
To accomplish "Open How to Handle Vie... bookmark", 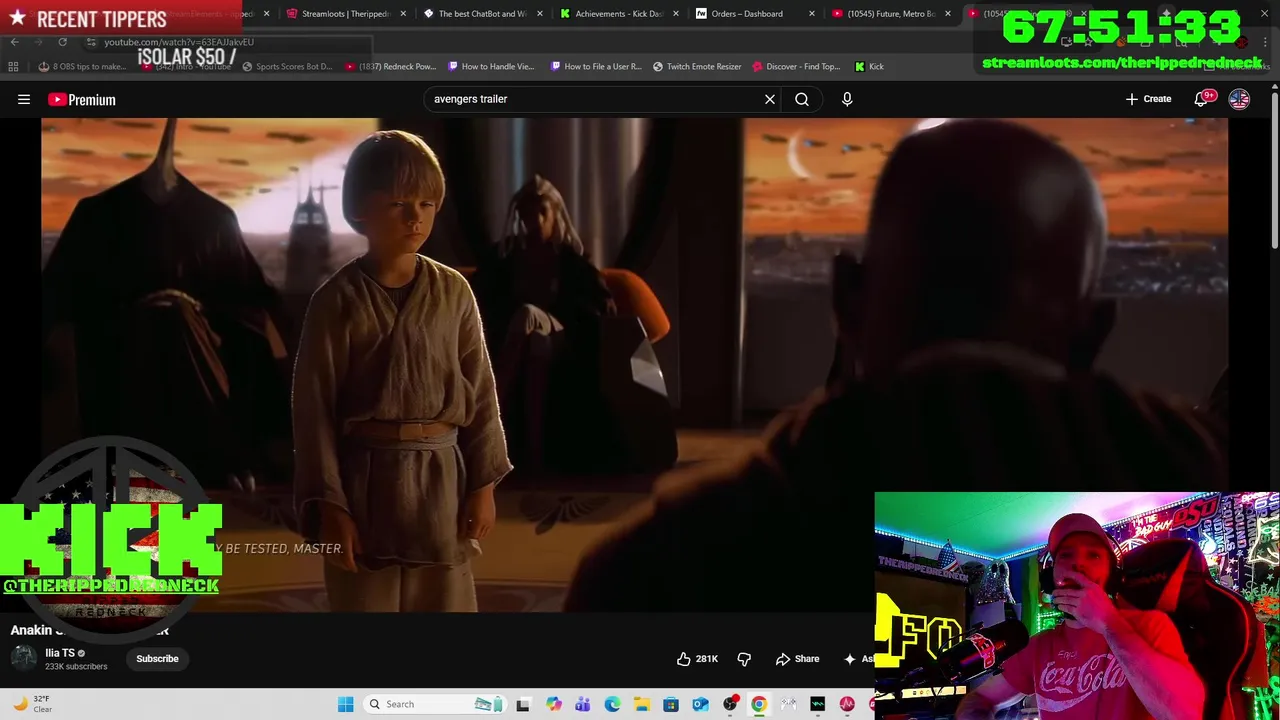I will tap(491, 66).
